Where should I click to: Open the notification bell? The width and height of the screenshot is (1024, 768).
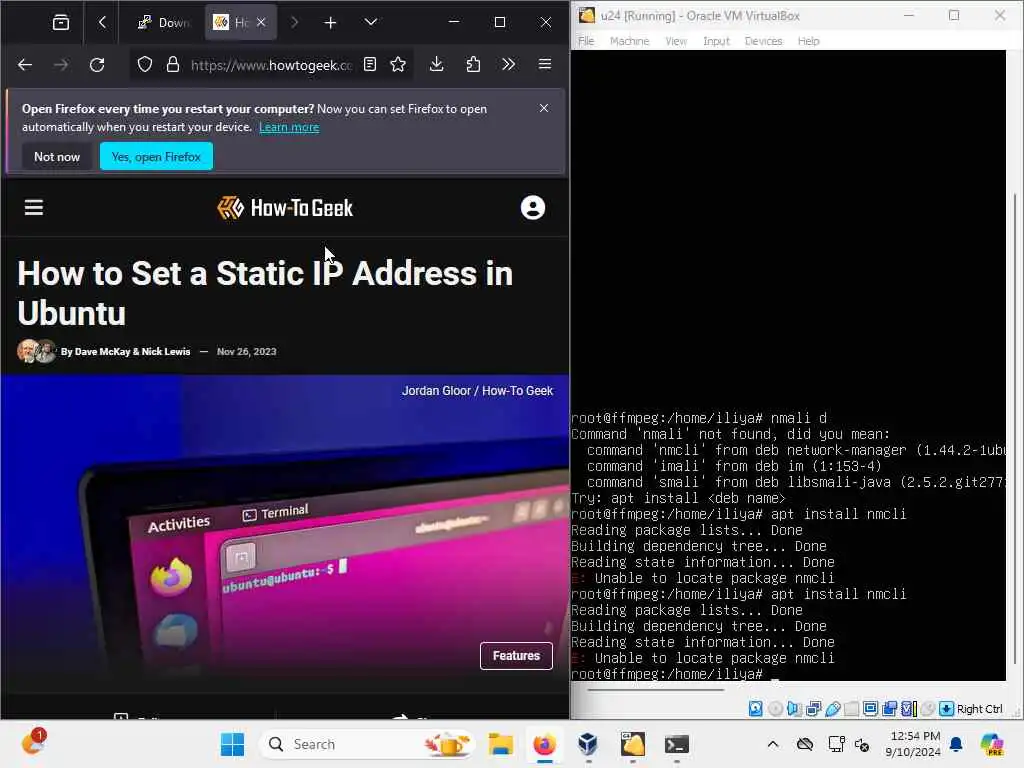pyautogui.click(x=956, y=744)
